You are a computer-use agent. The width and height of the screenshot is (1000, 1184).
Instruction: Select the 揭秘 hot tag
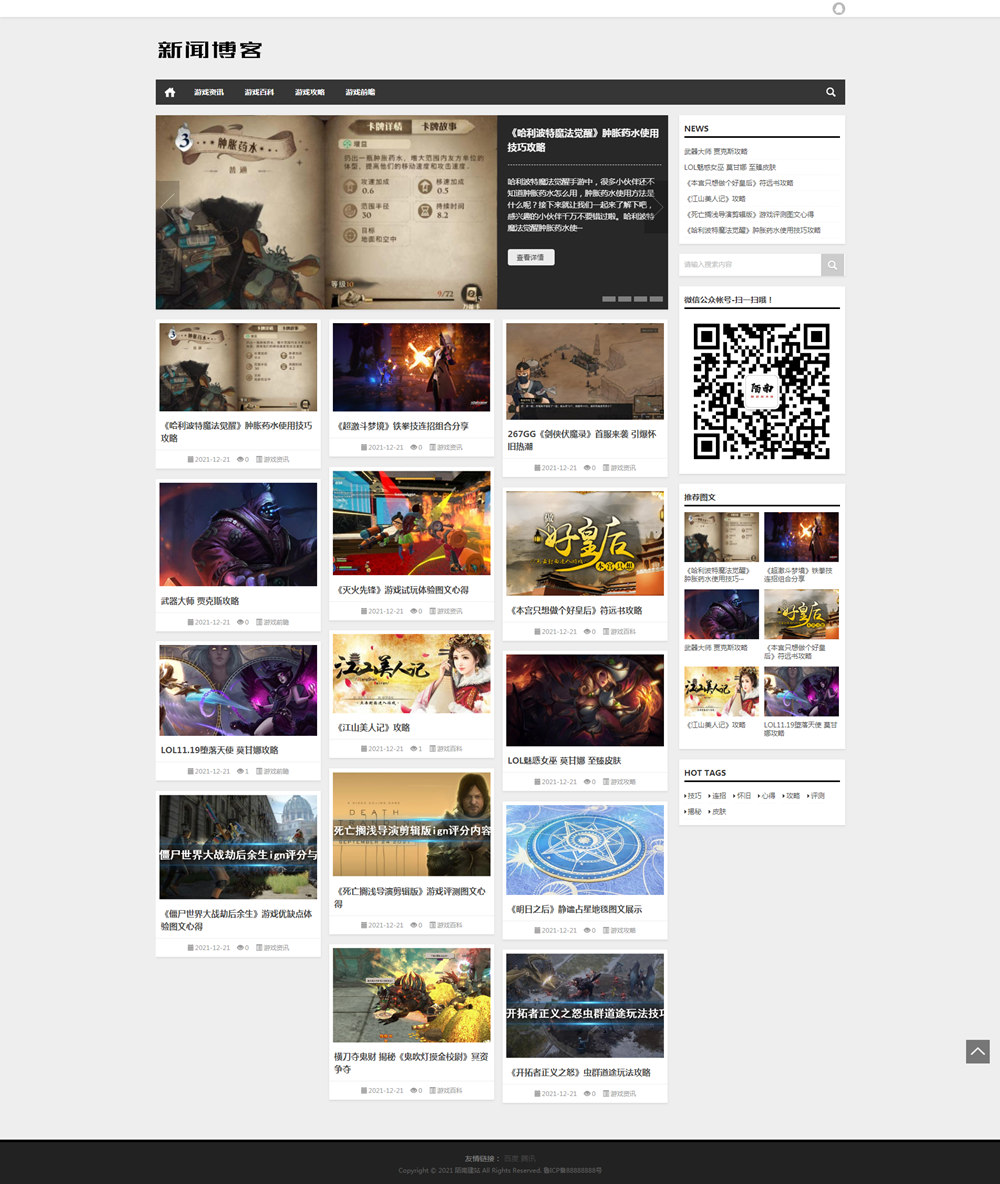pos(694,812)
